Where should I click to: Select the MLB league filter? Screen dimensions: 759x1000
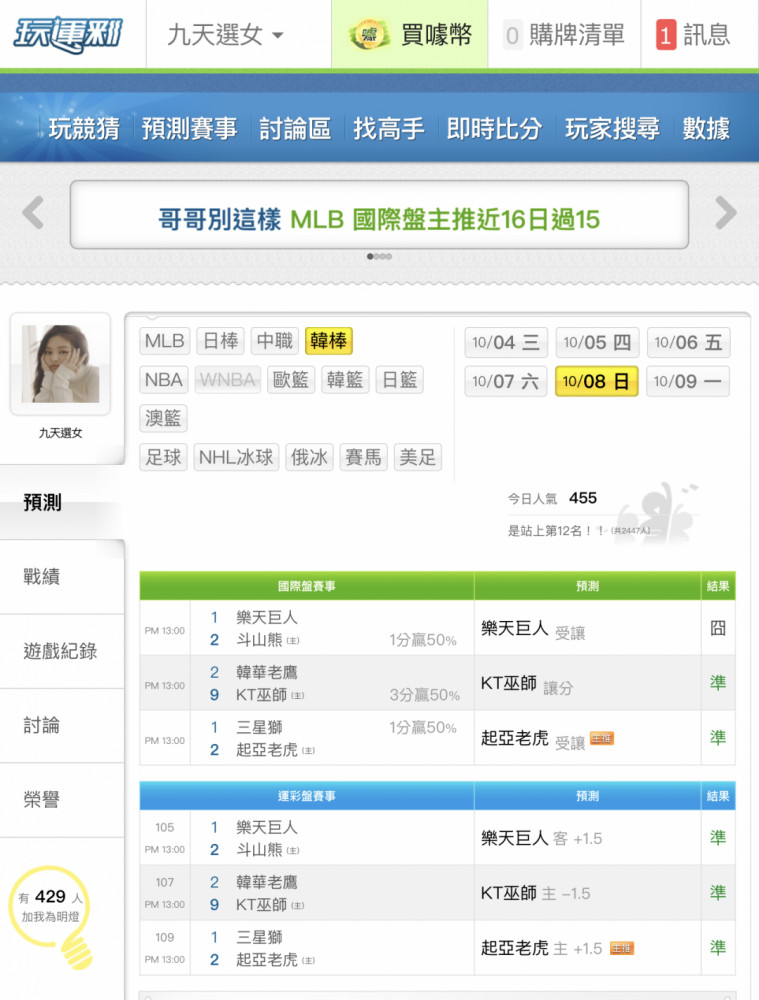click(164, 341)
